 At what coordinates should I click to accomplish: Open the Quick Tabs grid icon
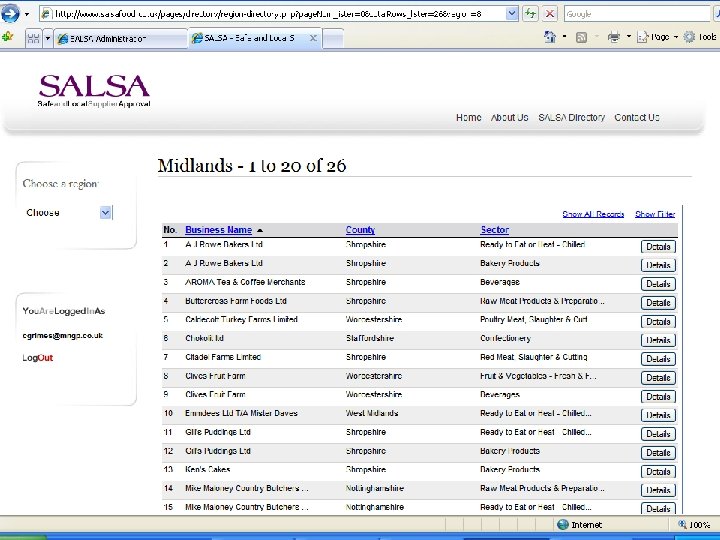click(x=33, y=38)
